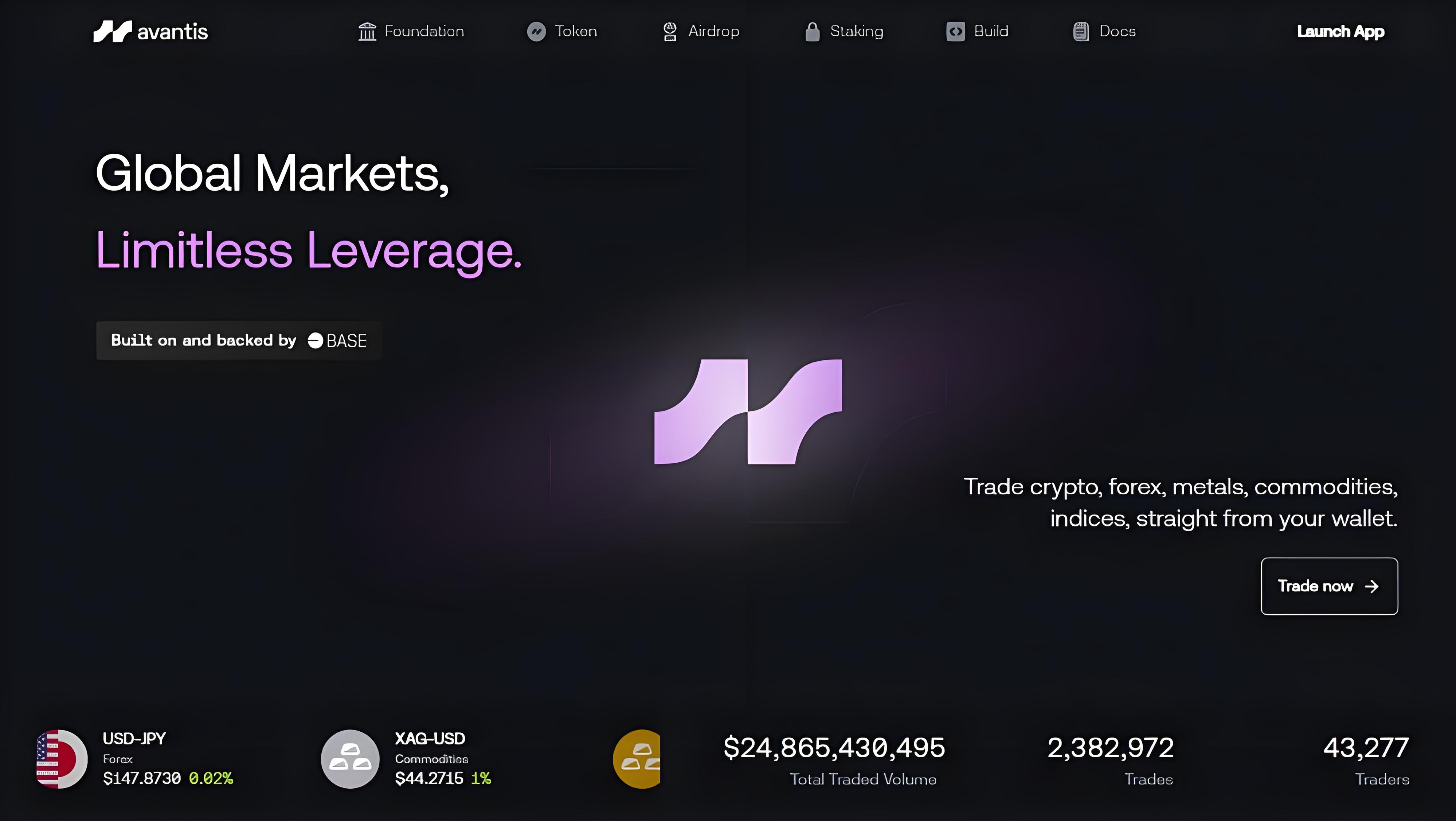The width and height of the screenshot is (1456, 821).
Task: Click the Avantis logo in the header
Action: point(150,32)
